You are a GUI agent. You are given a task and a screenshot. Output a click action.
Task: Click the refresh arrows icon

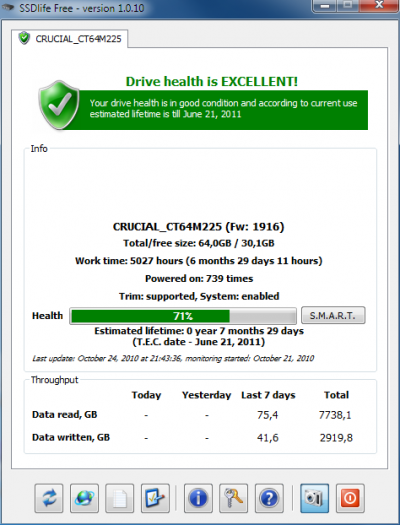pos(49,498)
